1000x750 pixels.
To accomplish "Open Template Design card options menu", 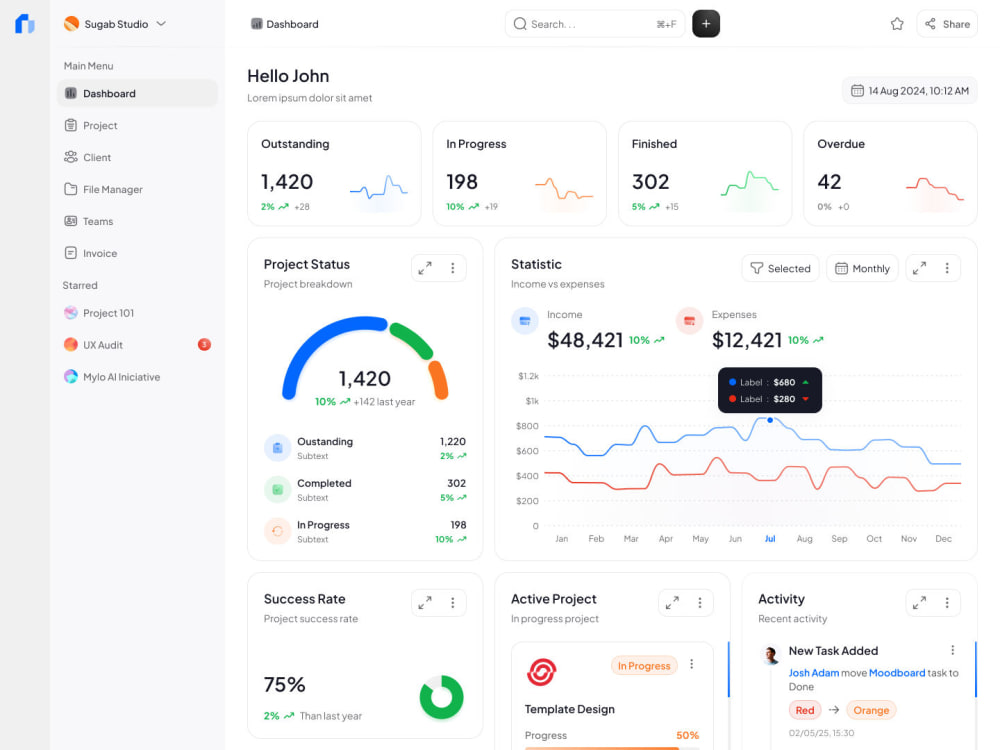I will click(691, 664).
